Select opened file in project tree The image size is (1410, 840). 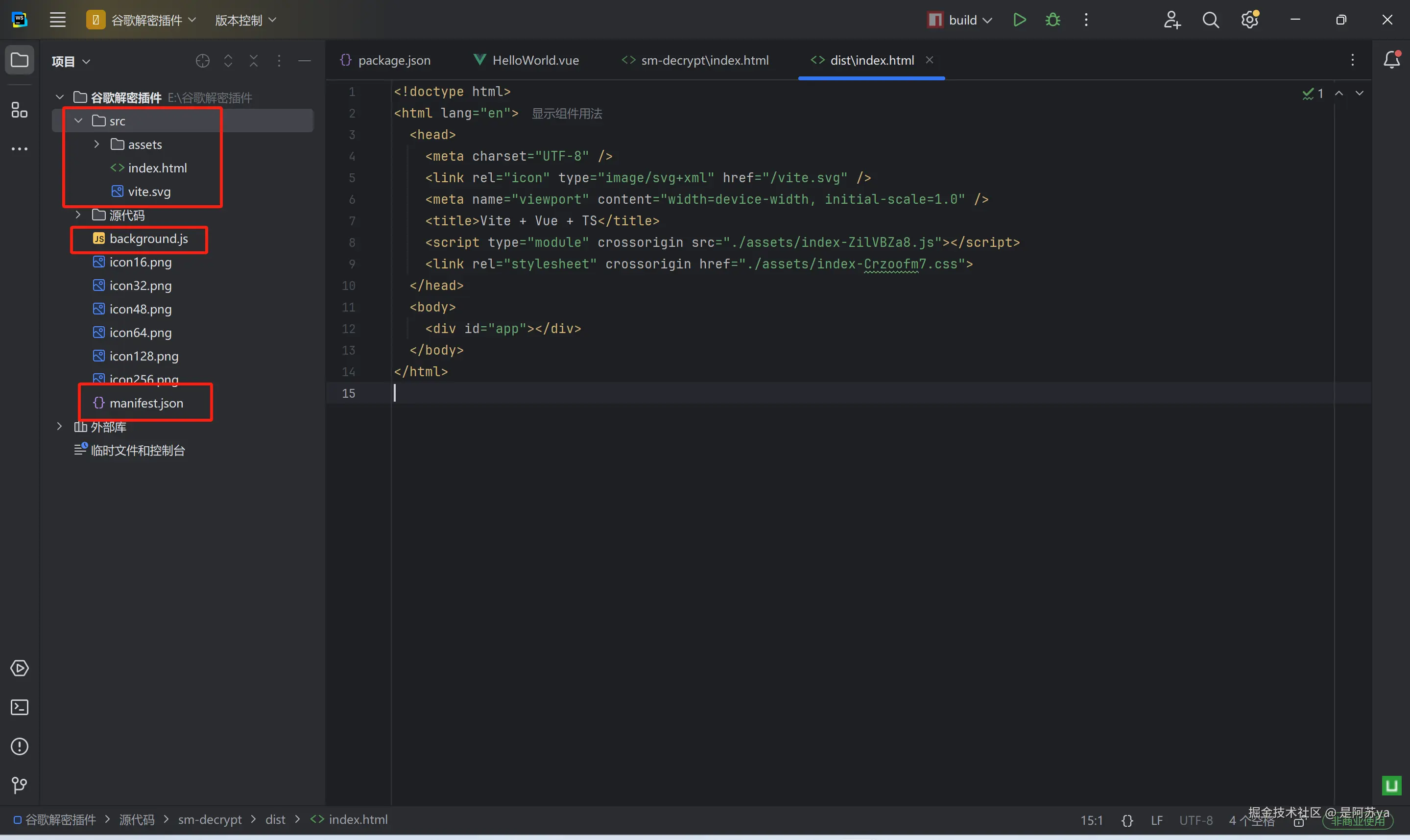203,61
